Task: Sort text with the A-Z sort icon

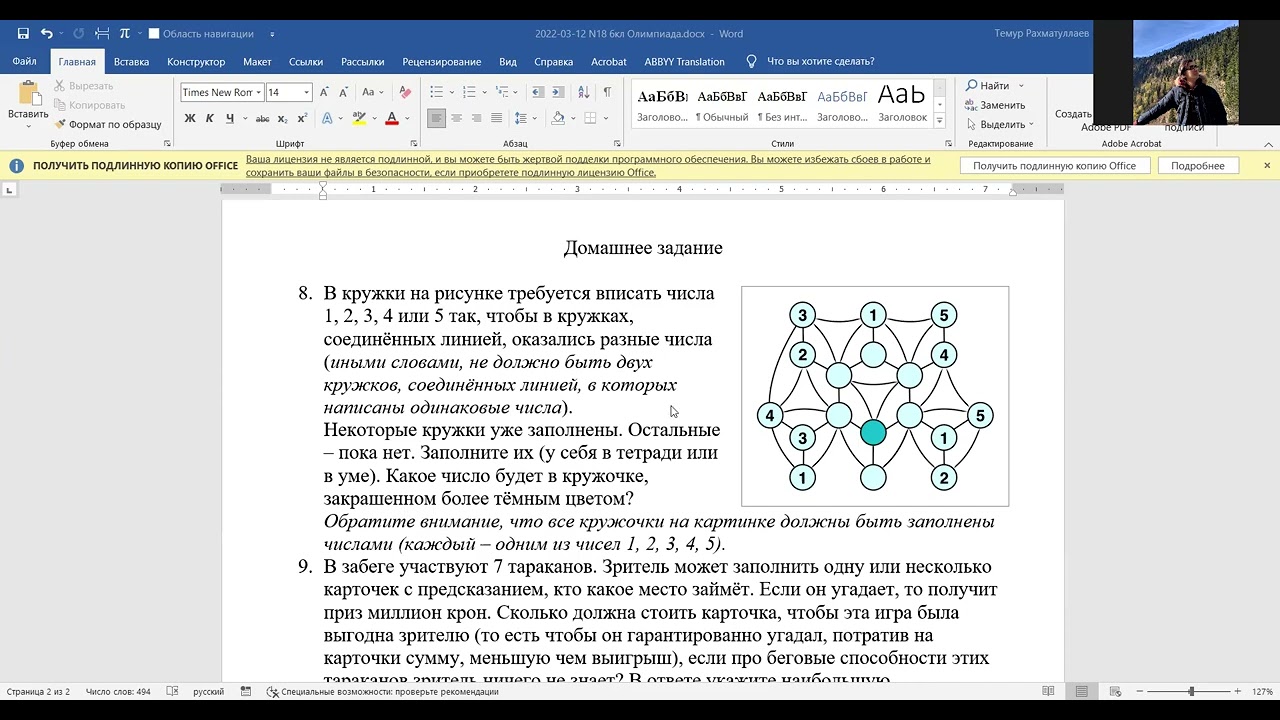Action: 583,92
